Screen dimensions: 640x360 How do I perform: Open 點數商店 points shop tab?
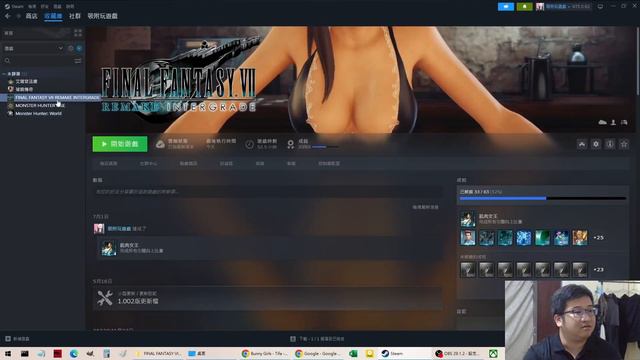[189, 163]
